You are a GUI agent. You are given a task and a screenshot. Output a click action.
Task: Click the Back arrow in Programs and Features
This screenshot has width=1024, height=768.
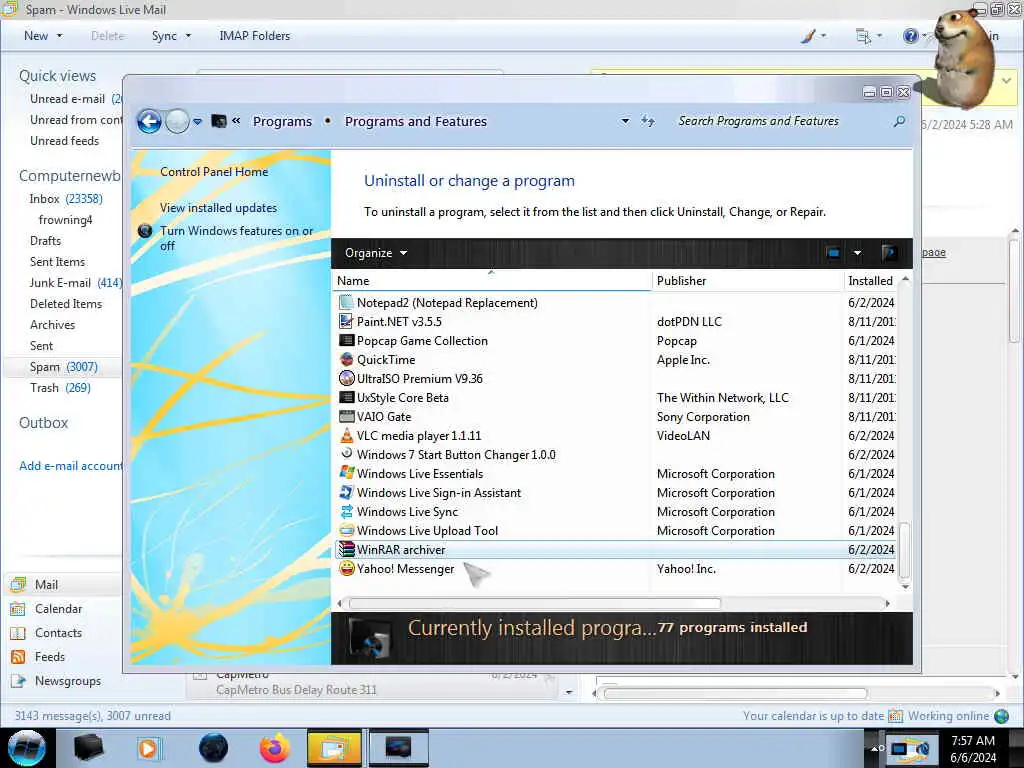[149, 121]
